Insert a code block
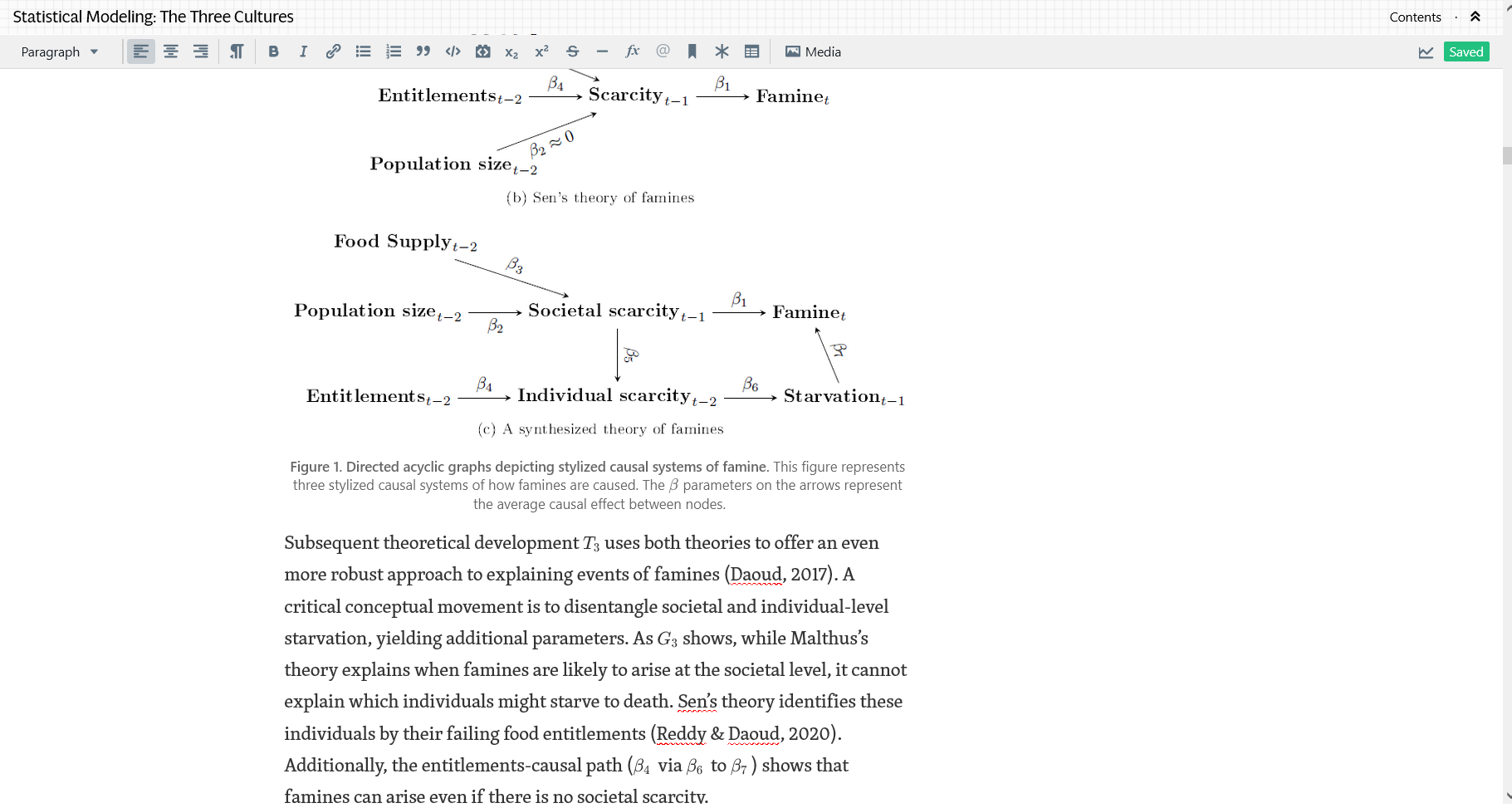This screenshot has width=1512, height=808. (453, 51)
